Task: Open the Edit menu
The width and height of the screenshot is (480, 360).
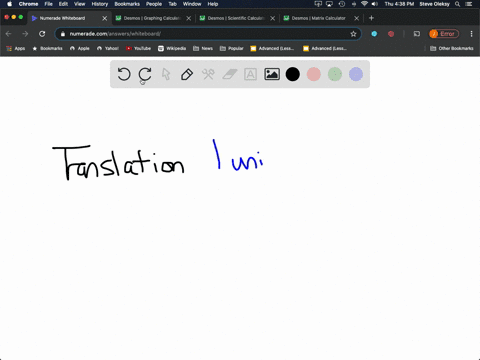Action: point(63,4)
